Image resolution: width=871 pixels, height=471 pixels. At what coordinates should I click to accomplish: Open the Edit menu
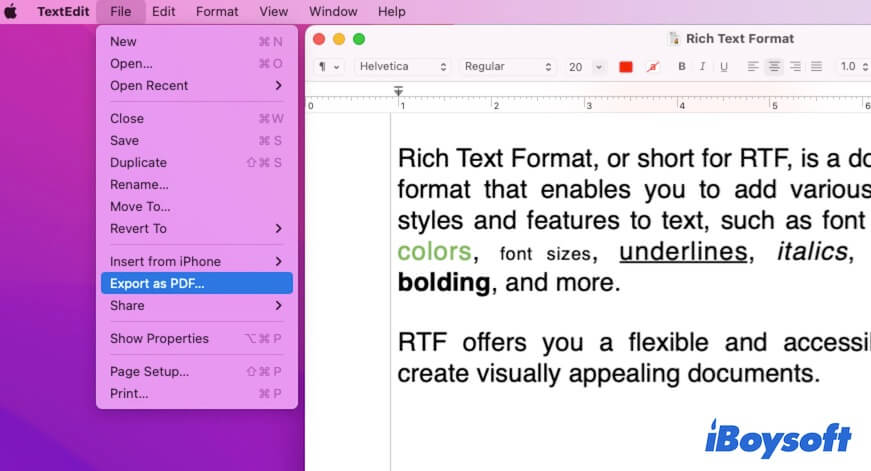click(163, 11)
